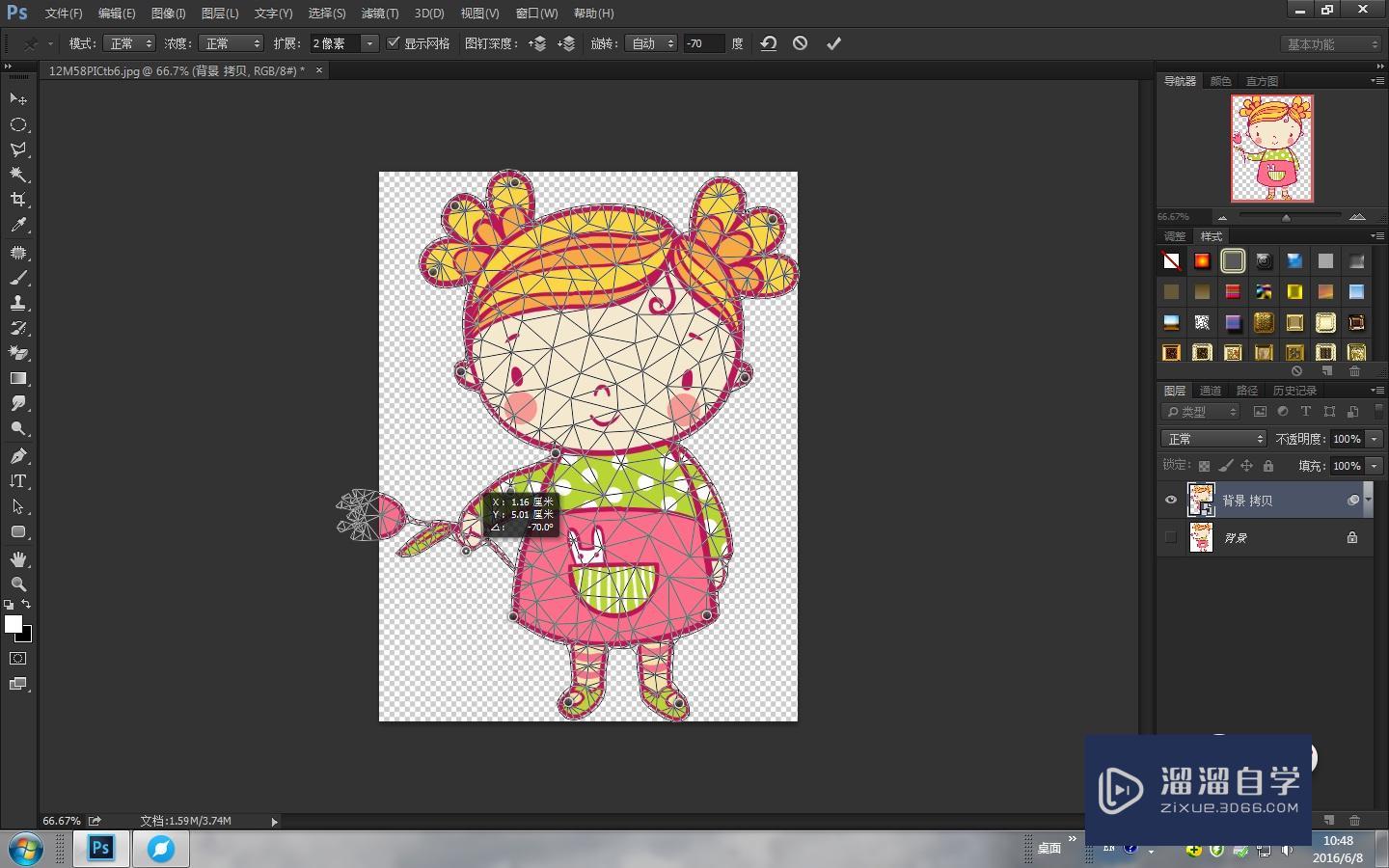This screenshot has width=1389, height=868.
Task: Select the Eraser tool
Action: (18, 353)
